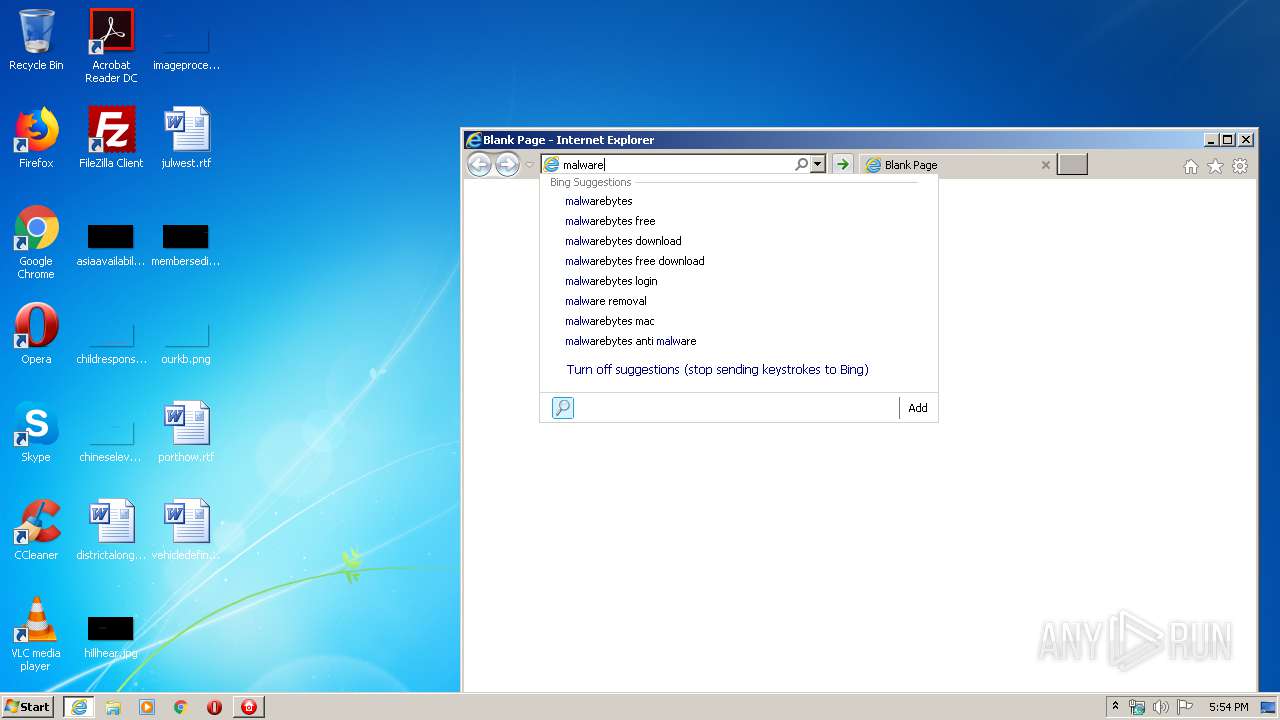
Task: Open the recent pages dropdown arrow
Action: pyautogui.click(x=530, y=165)
